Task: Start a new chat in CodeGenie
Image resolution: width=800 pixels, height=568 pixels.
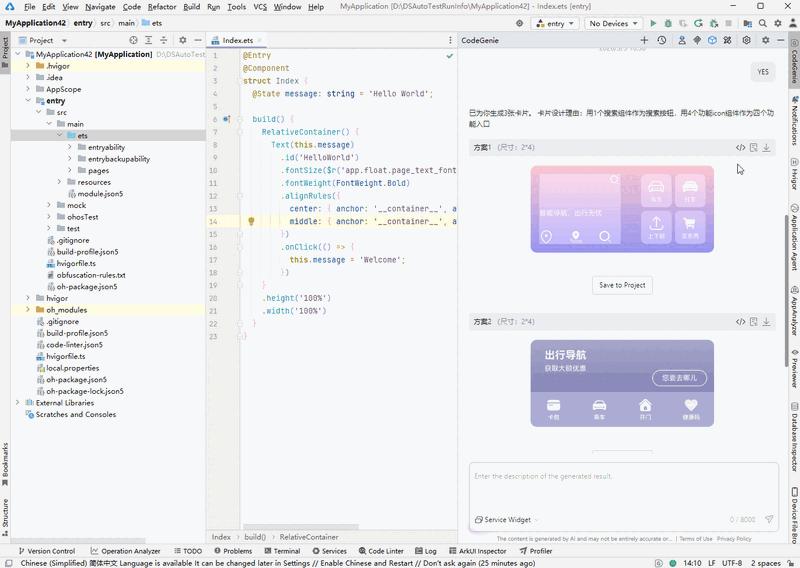Action: [x=644, y=40]
